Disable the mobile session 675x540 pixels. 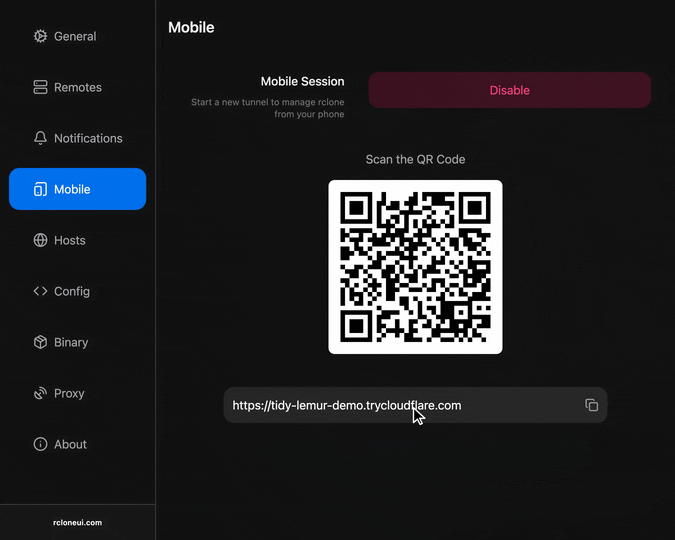tap(510, 90)
